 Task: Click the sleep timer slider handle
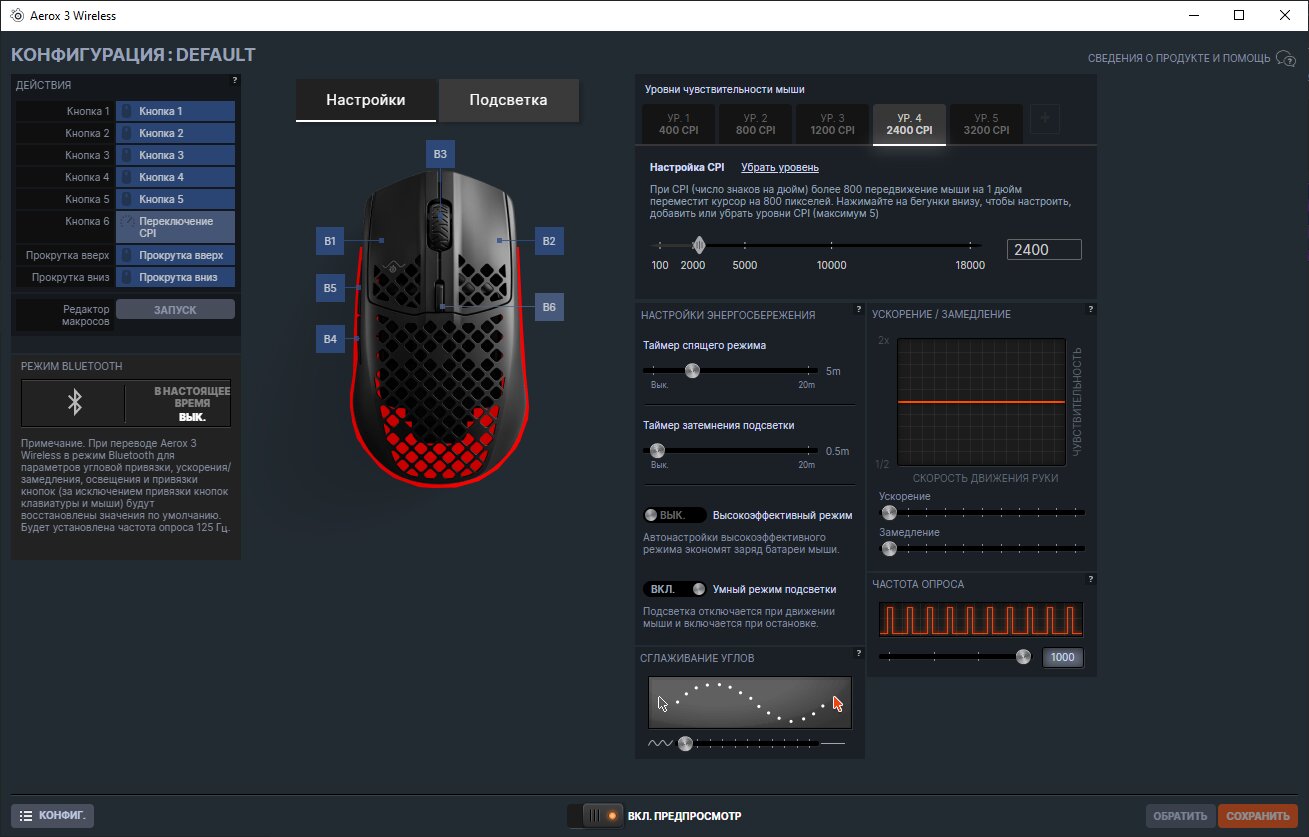click(691, 371)
